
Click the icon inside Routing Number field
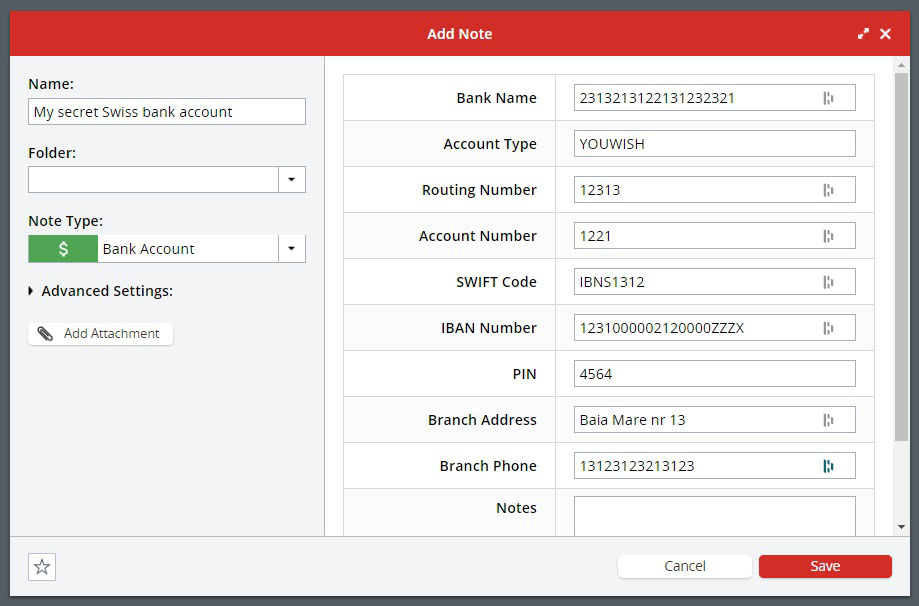828,190
